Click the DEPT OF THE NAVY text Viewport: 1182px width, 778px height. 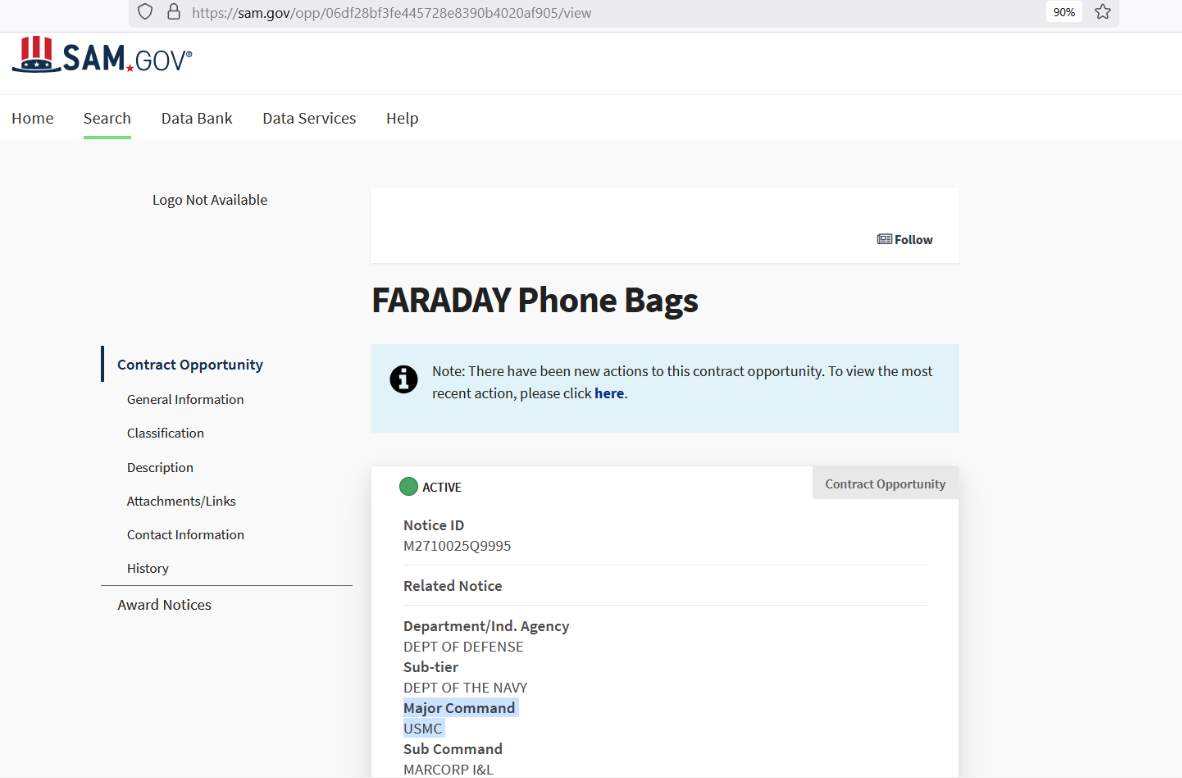tap(465, 688)
